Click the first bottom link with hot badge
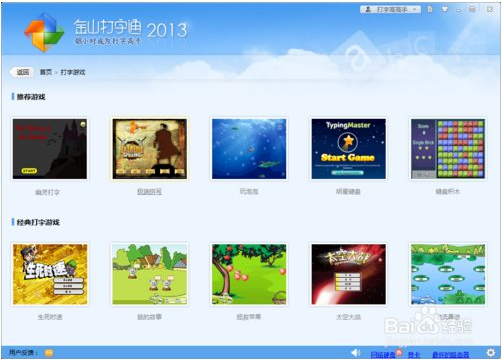This screenshot has width=502, height=360. tap(383, 354)
